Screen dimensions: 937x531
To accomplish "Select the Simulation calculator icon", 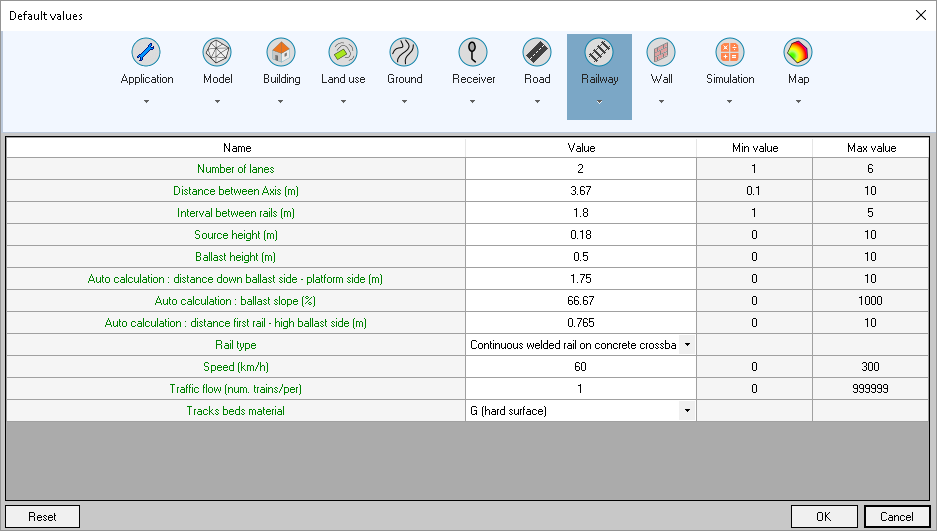I will point(730,52).
